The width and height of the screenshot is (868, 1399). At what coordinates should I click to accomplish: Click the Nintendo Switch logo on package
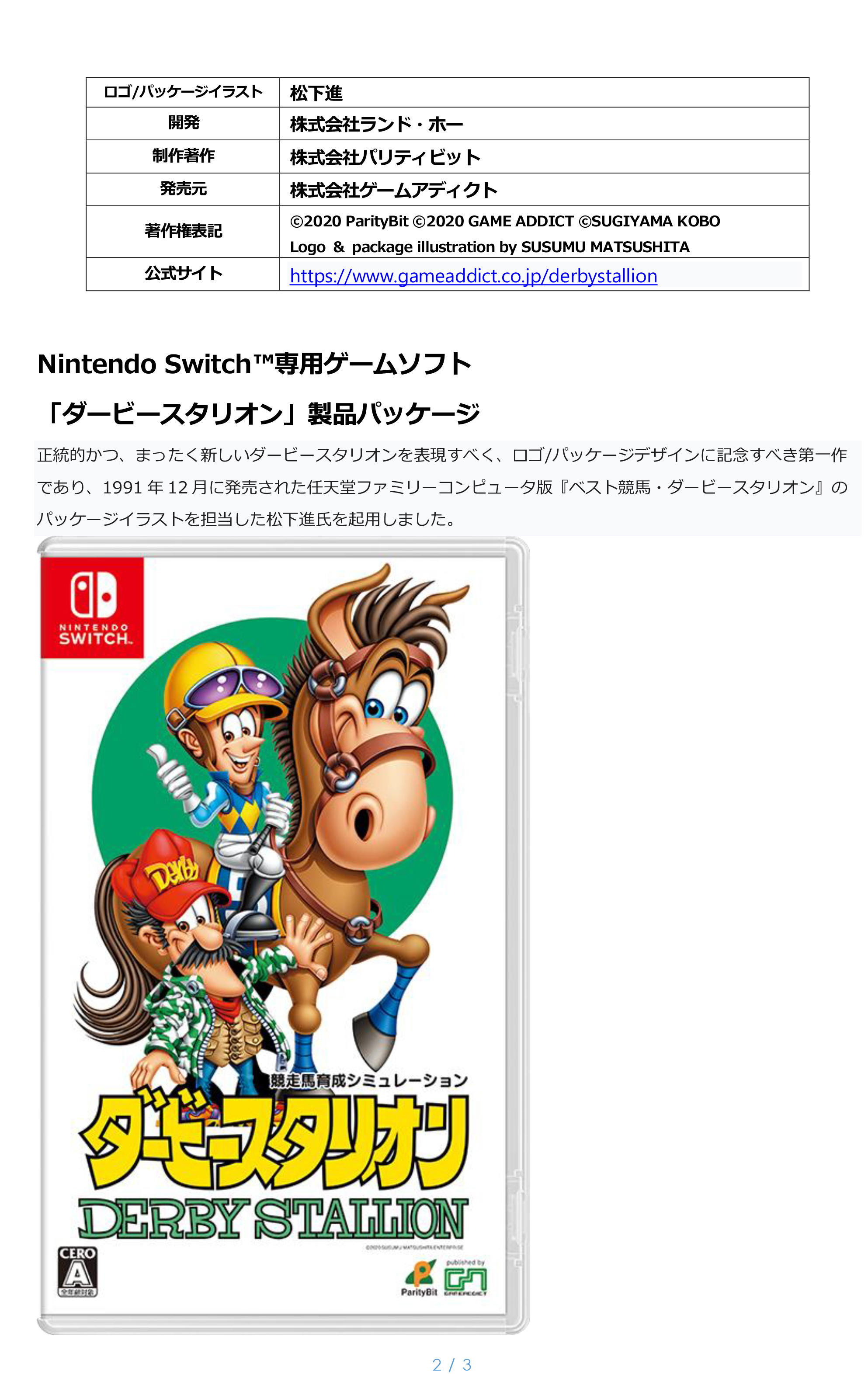click(92, 608)
